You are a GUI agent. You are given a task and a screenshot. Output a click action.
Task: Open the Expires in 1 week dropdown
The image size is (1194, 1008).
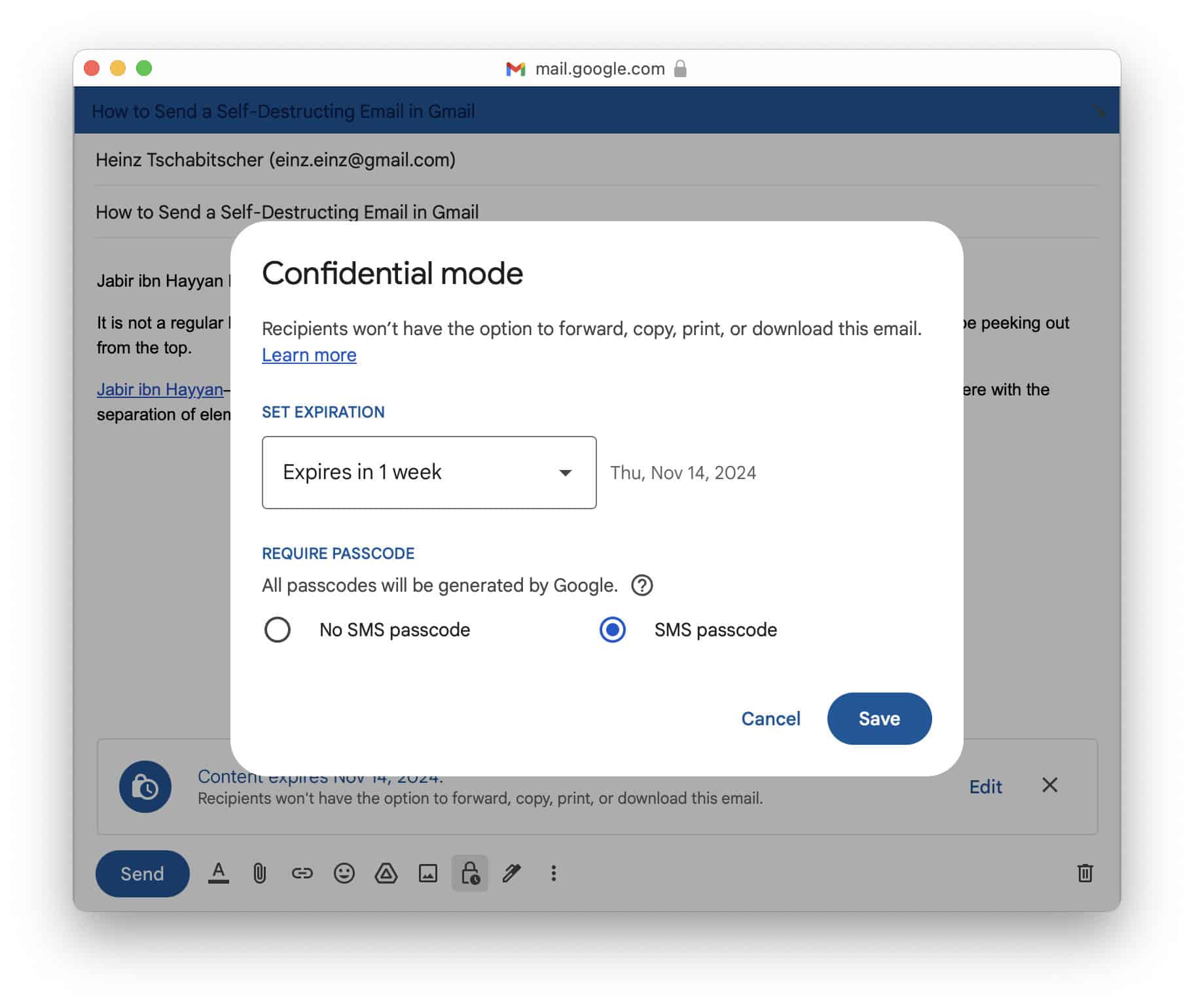[429, 472]
